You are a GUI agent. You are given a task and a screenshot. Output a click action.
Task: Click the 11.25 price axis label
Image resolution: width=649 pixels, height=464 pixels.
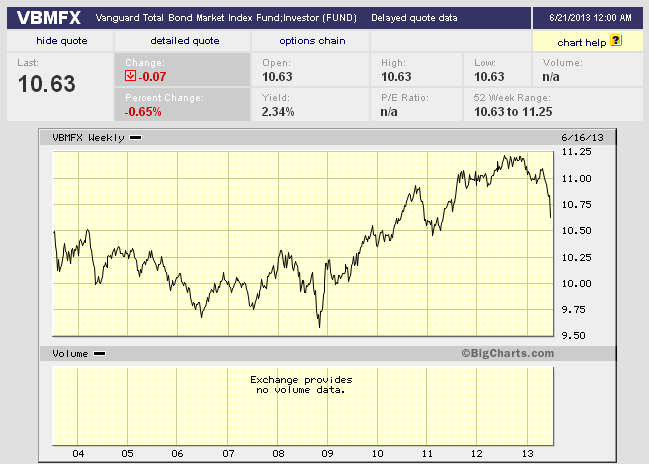click(576, 152)
